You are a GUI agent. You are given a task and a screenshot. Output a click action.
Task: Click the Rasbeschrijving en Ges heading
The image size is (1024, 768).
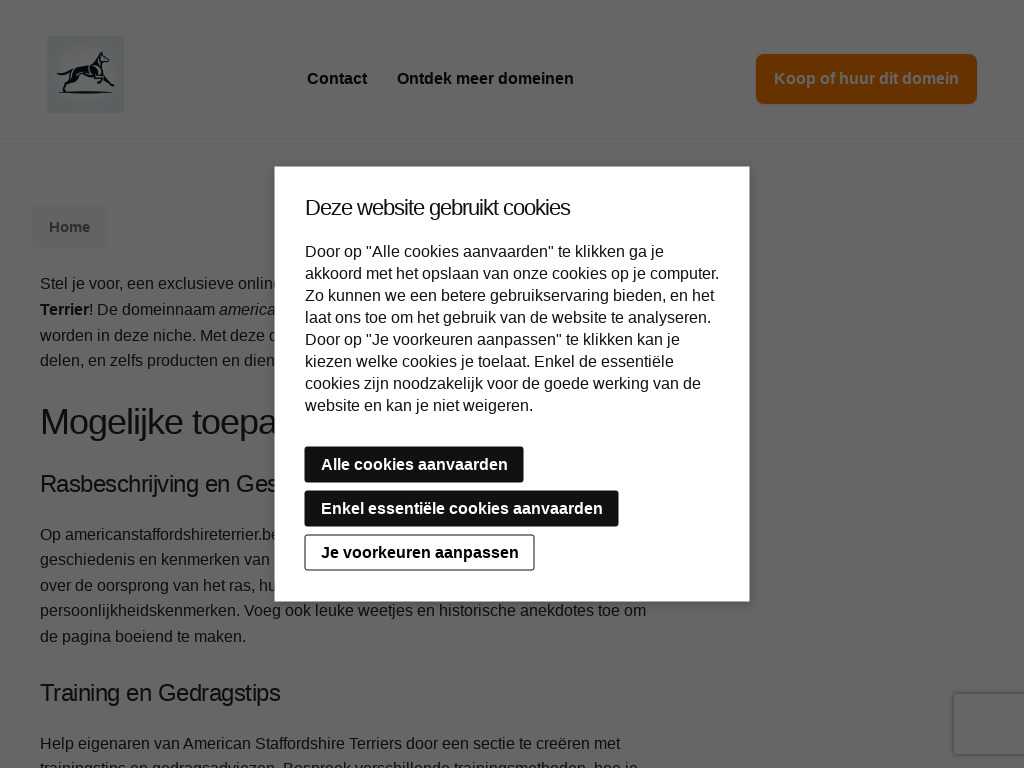coord(157,484)
